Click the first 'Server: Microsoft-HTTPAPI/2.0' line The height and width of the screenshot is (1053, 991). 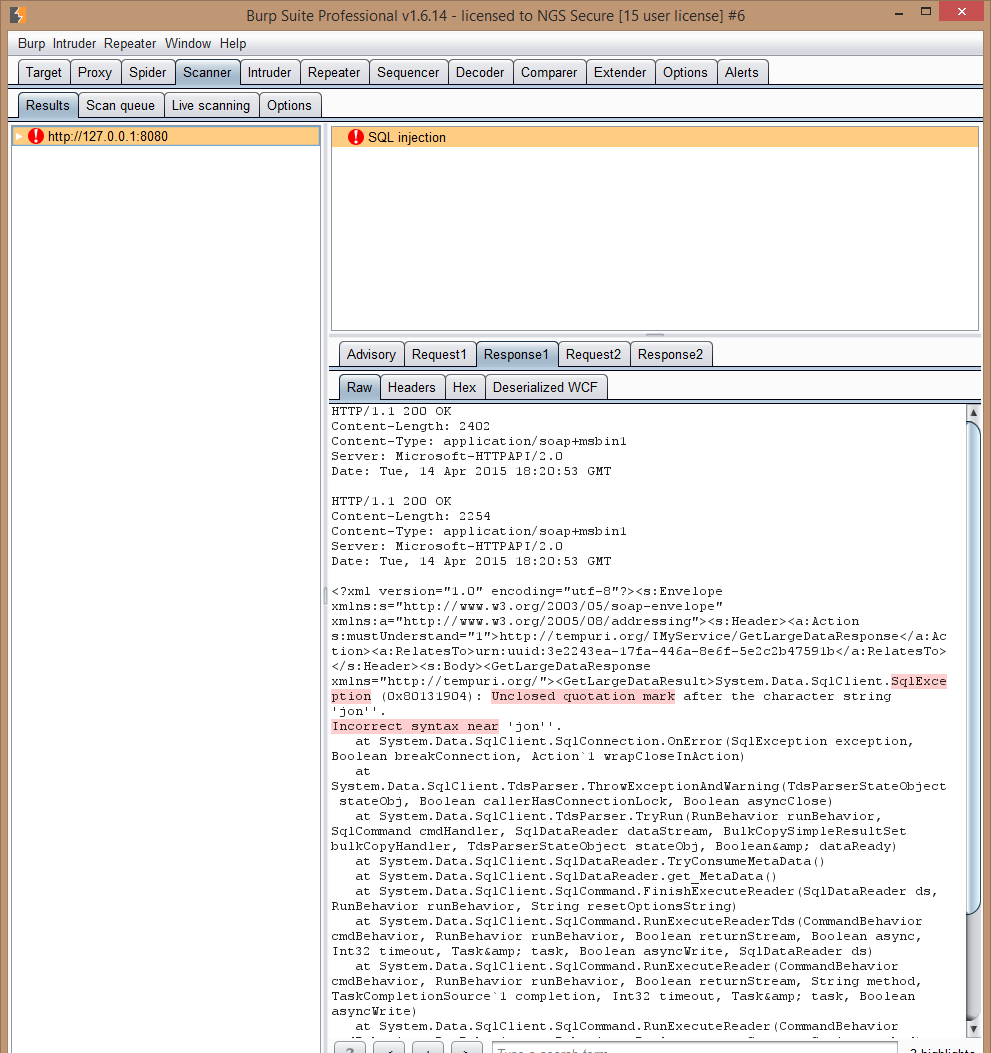point(447,457)
